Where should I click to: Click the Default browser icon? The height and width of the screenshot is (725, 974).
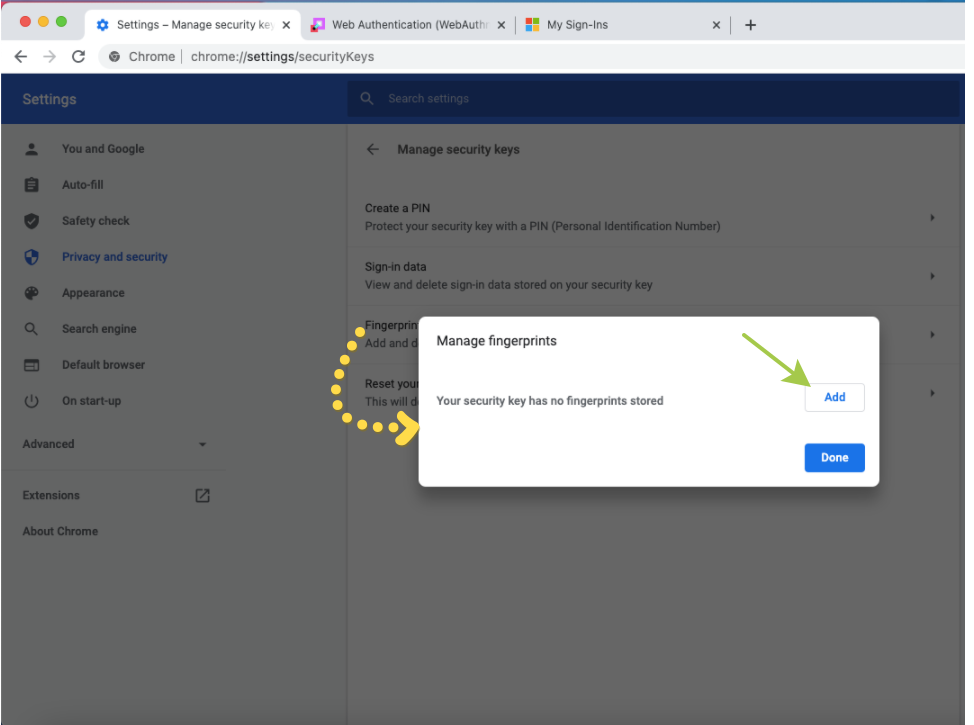(x=32, y=365)
